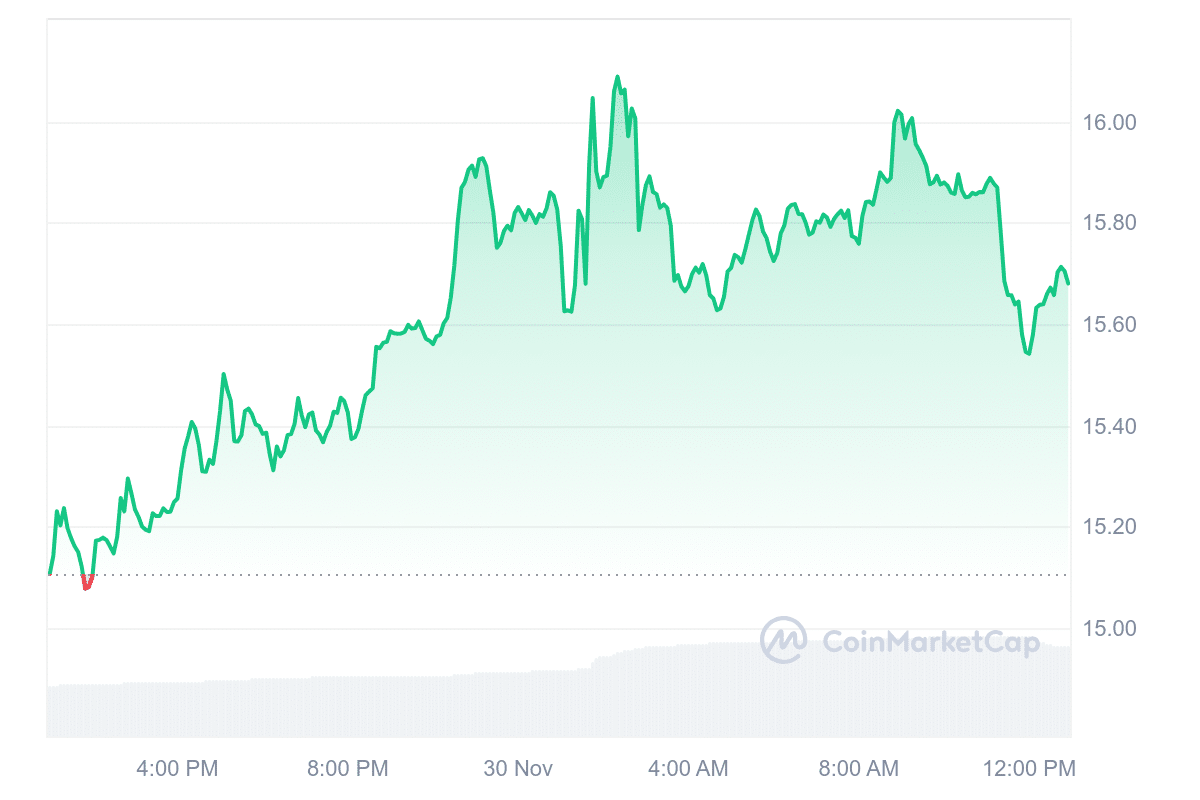Click the highest peak of the price line

pyautogui.click(x=617, y=77)
